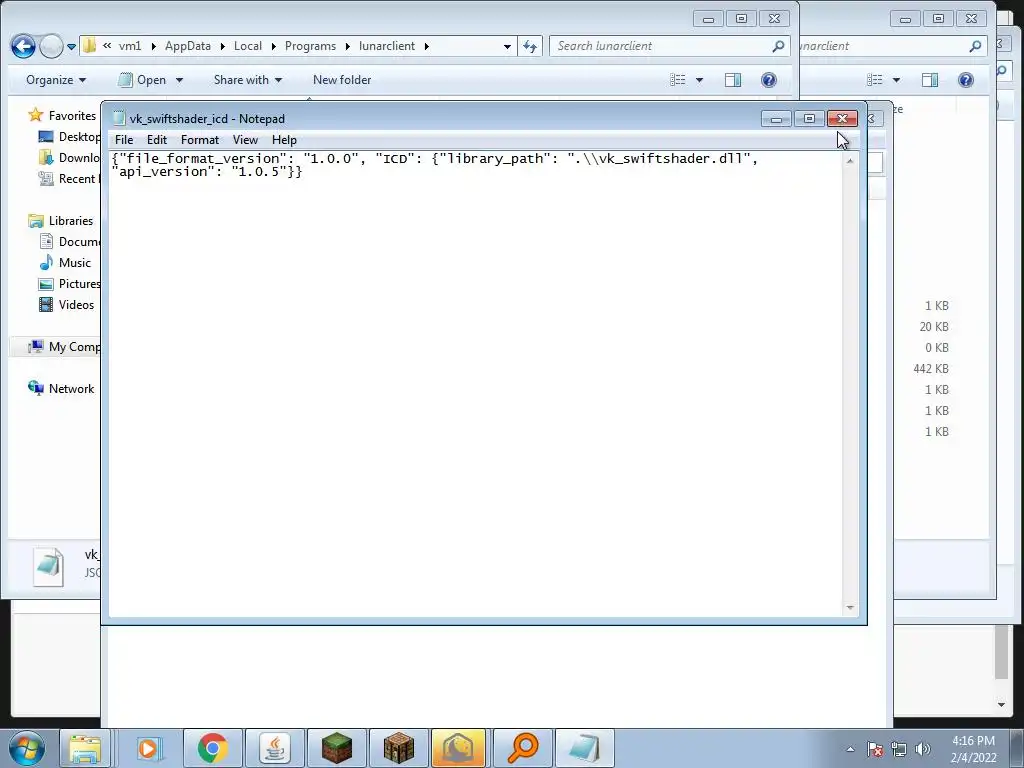Go forward in the Explorer window
Screen dimensions: 1024x768
point(51,46)
